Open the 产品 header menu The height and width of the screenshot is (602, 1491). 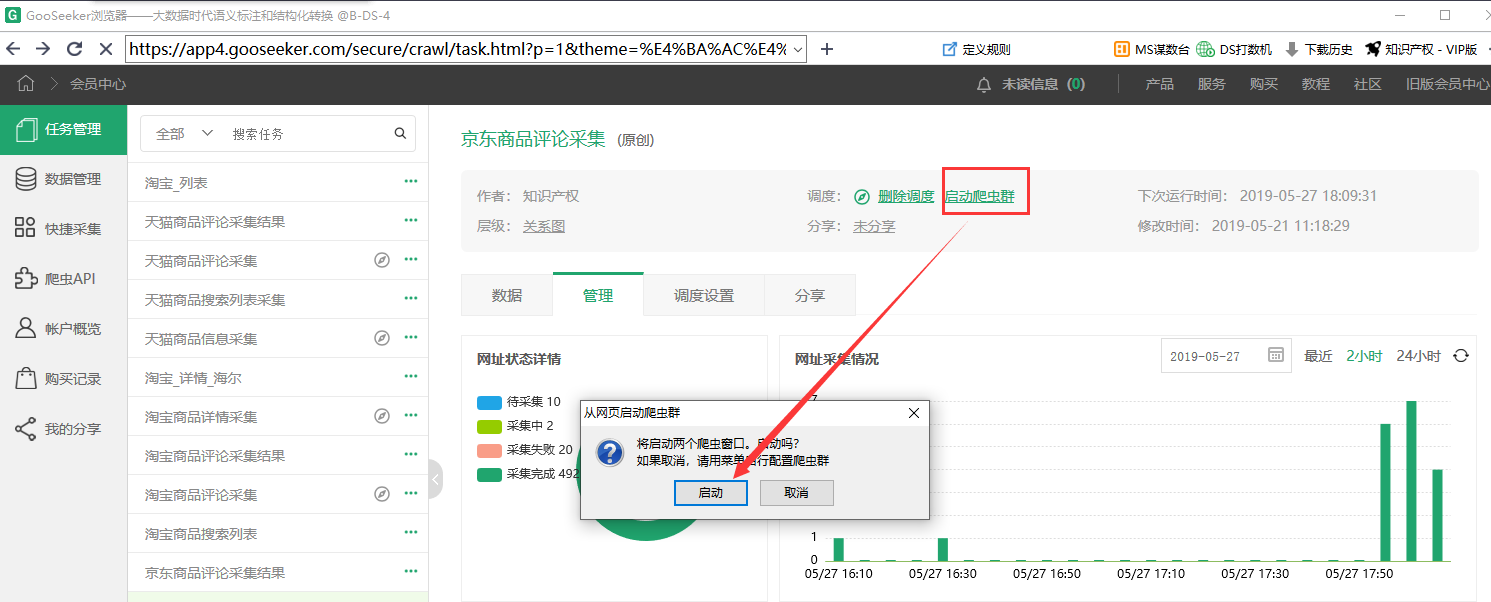(x=1160, y=84)
